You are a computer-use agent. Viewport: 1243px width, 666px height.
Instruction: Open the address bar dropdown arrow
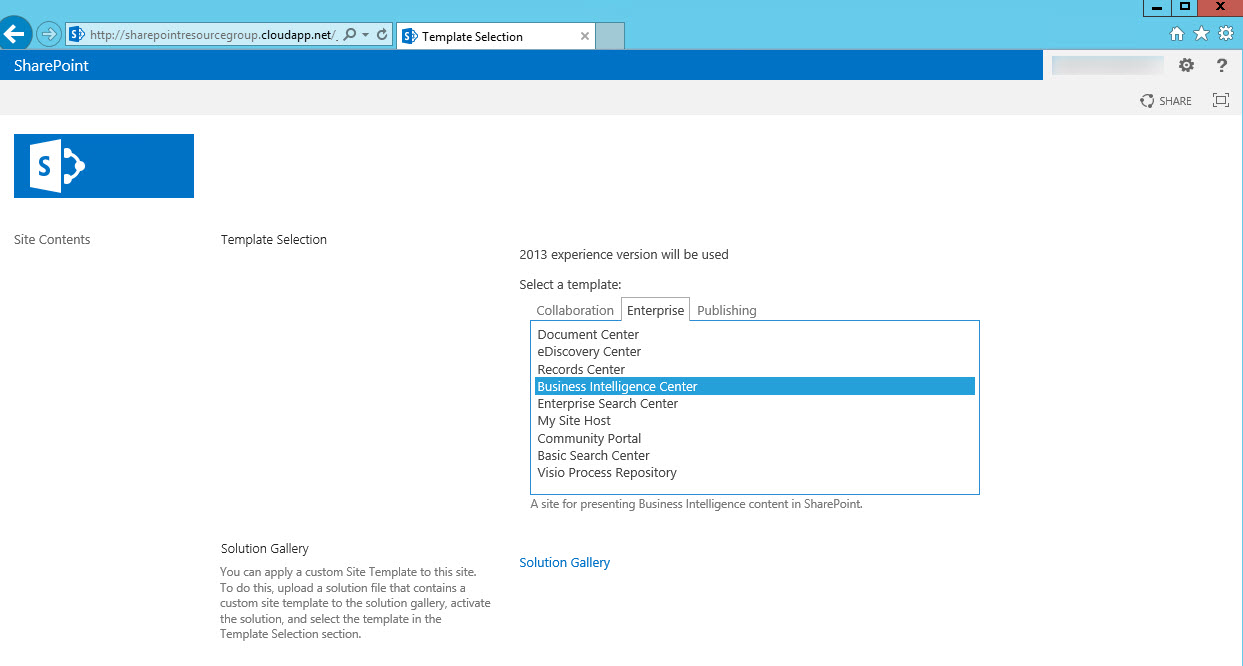[x=365, y=34]
